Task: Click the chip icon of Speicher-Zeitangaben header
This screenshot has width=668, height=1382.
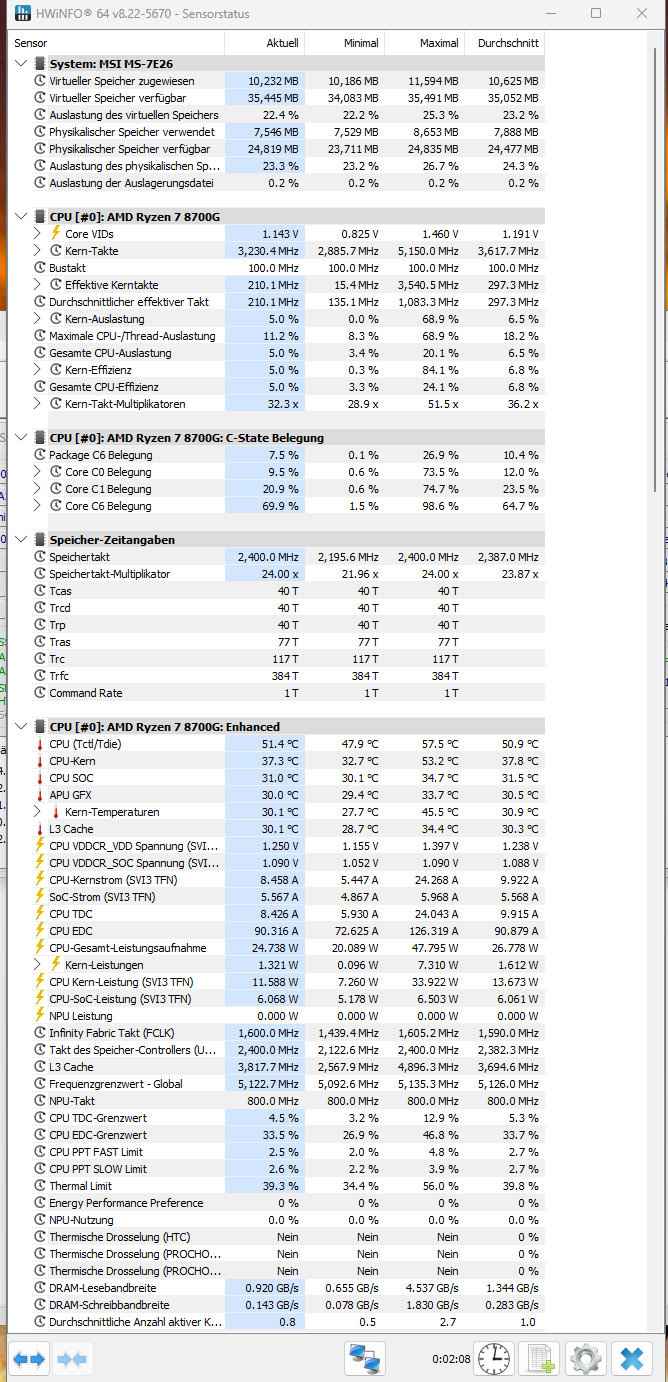Action: (x=40, y=540)
